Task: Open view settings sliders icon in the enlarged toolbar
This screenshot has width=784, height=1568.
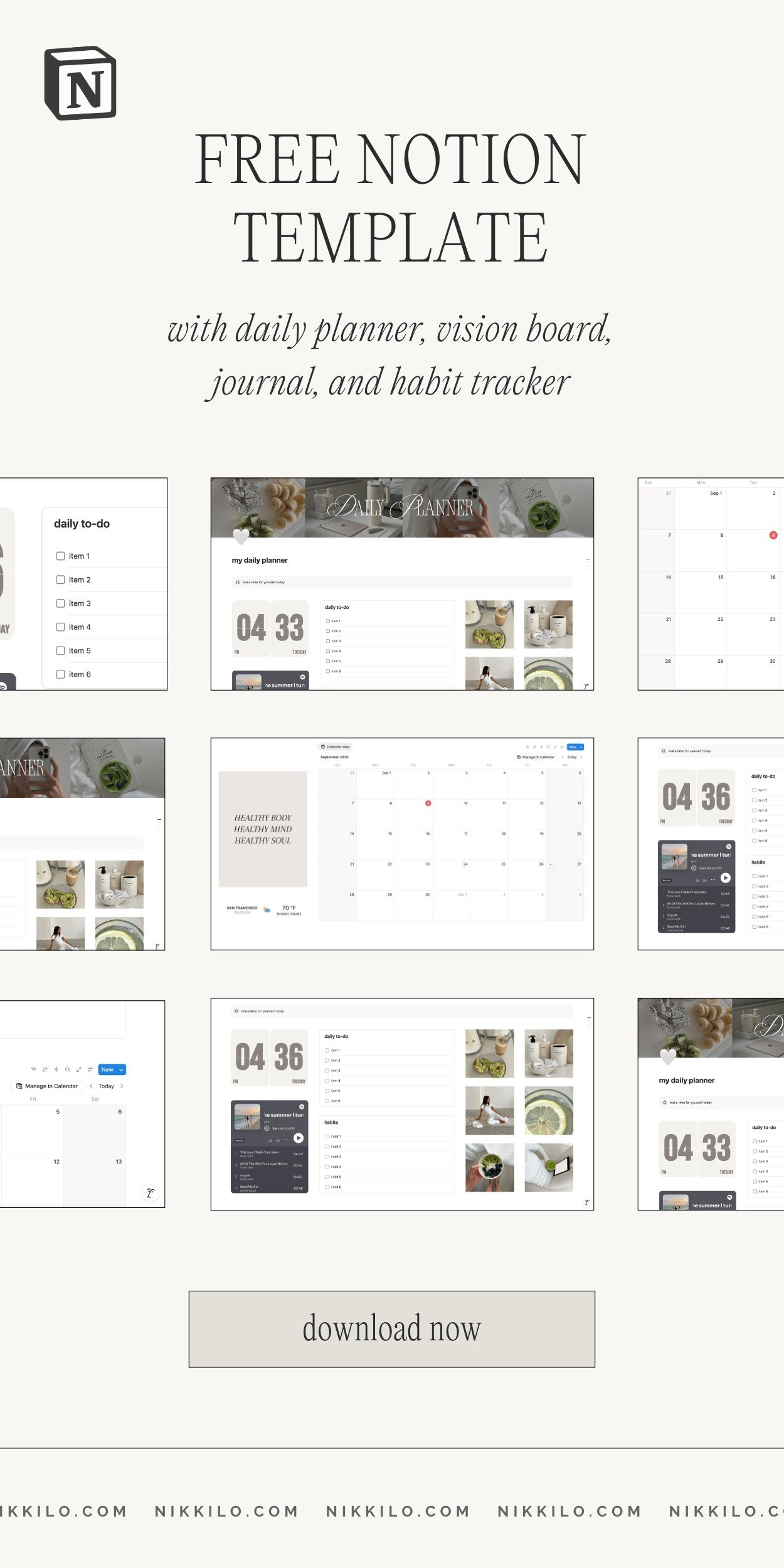Action: tap(90, 1069)
